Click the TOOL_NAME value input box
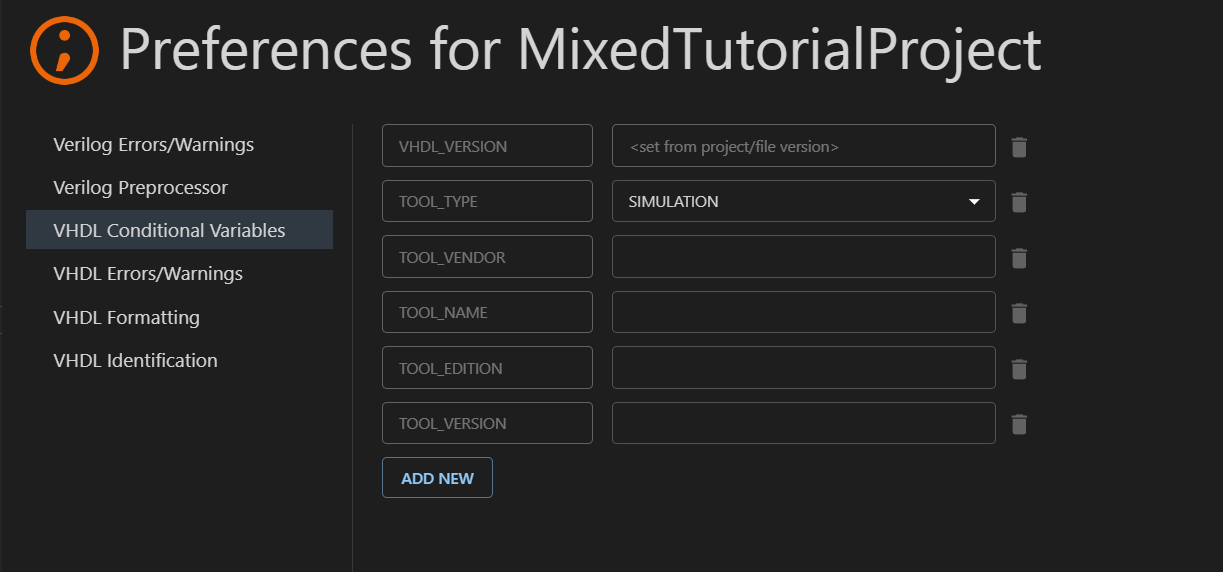This screenshot has width=1223, height=572. coord(803,312)
